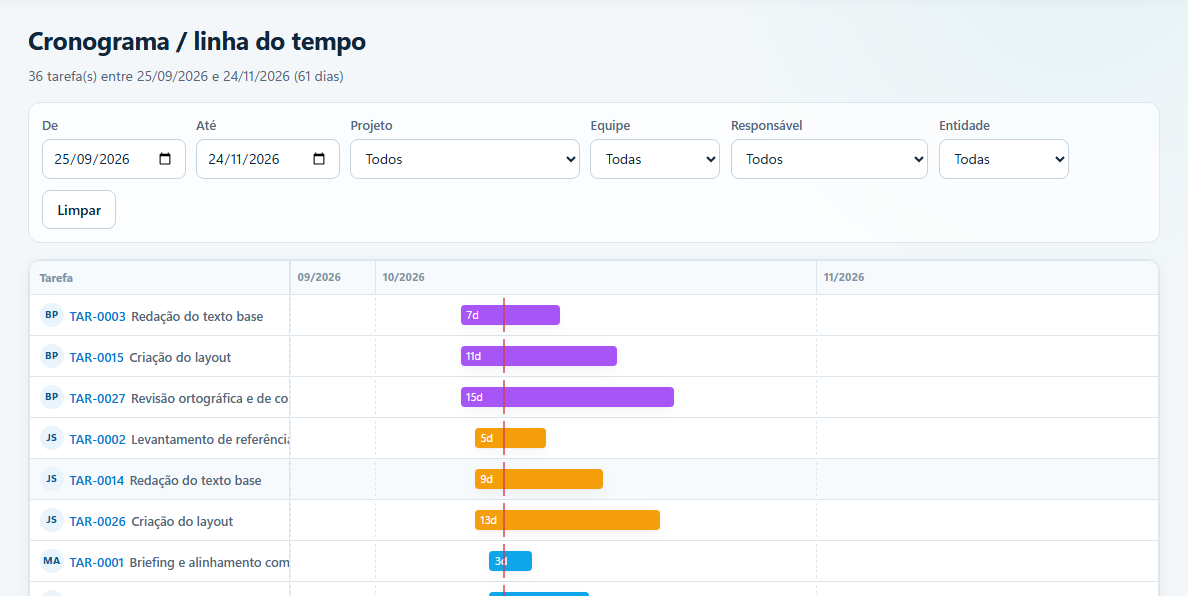Click the 09/2026 month header

point(319,277)
